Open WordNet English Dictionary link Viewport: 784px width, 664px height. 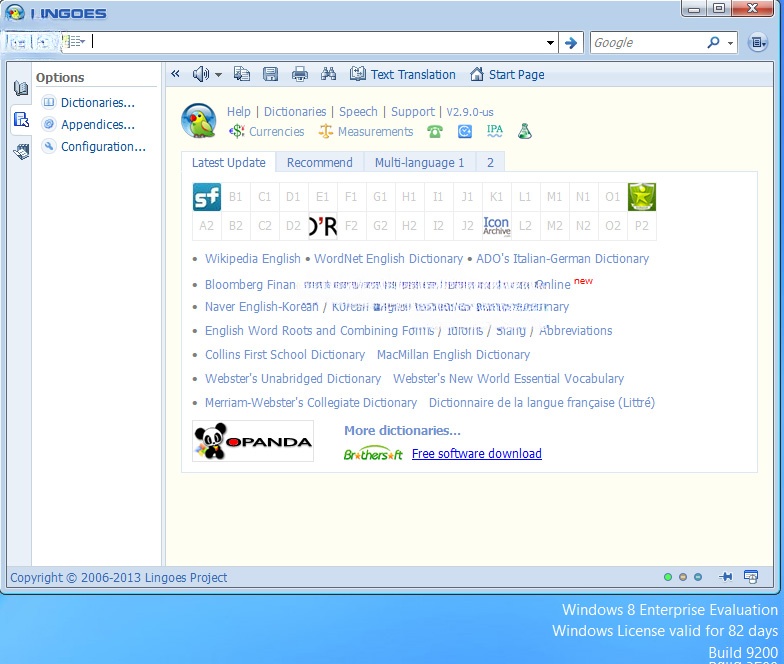[x=388, y=258]
